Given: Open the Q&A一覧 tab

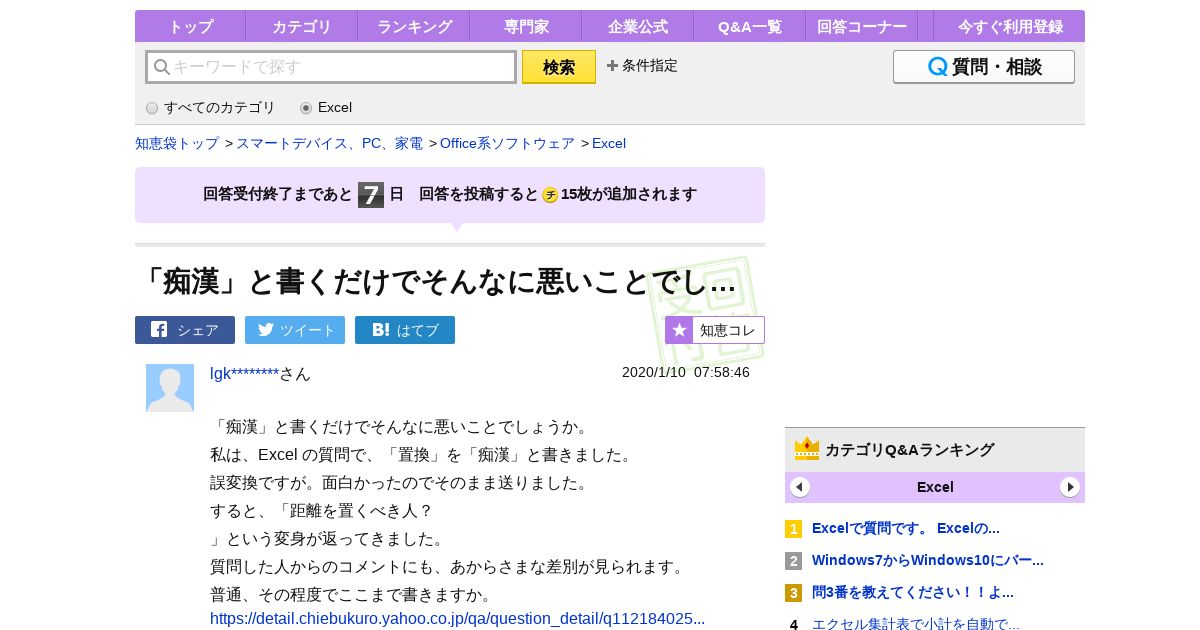Looking at the screenshot, I should coord(749,26).
